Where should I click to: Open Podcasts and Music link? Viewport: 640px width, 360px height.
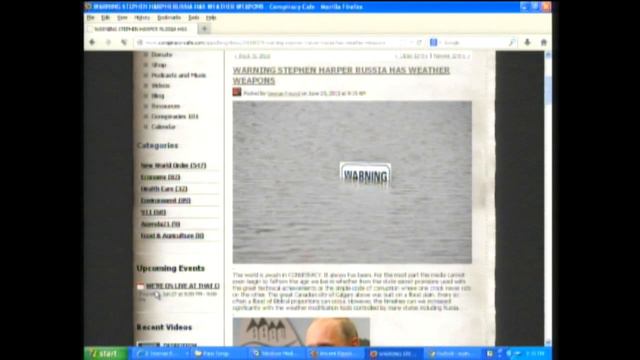[179, 75]
